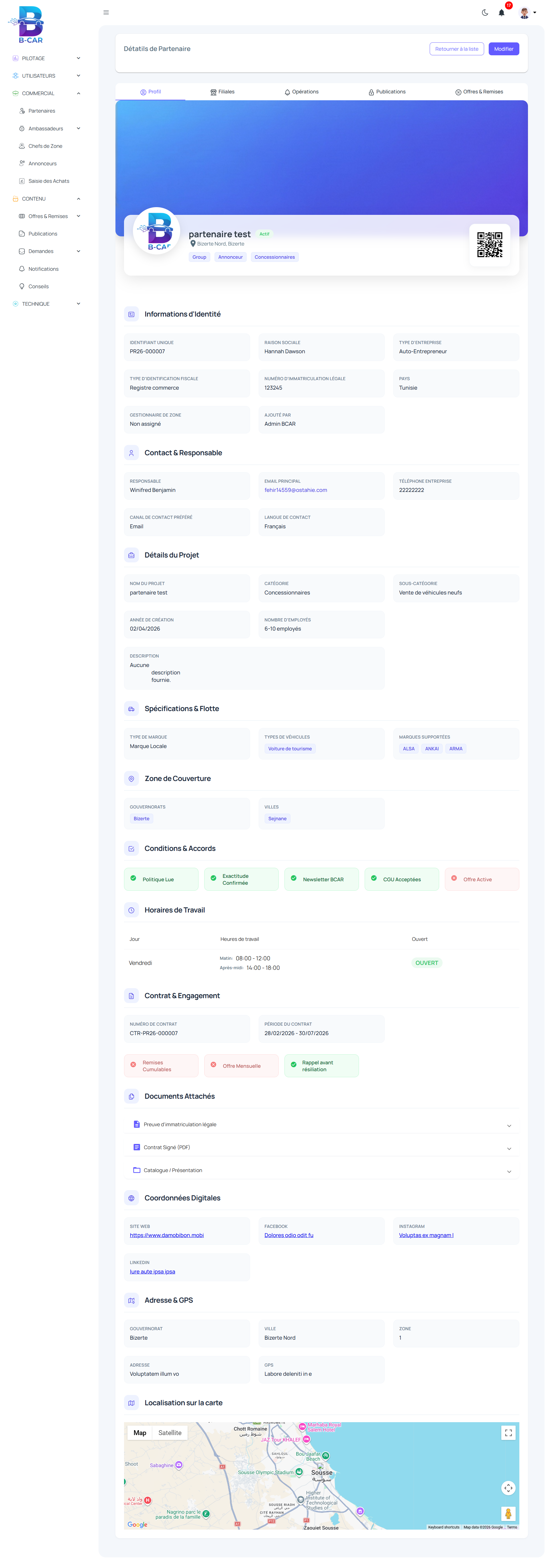This screenshot has height=1568, width=550.
Task: Click the location pin icon near Bizerte Nord
Action: (x=193, y=244)
